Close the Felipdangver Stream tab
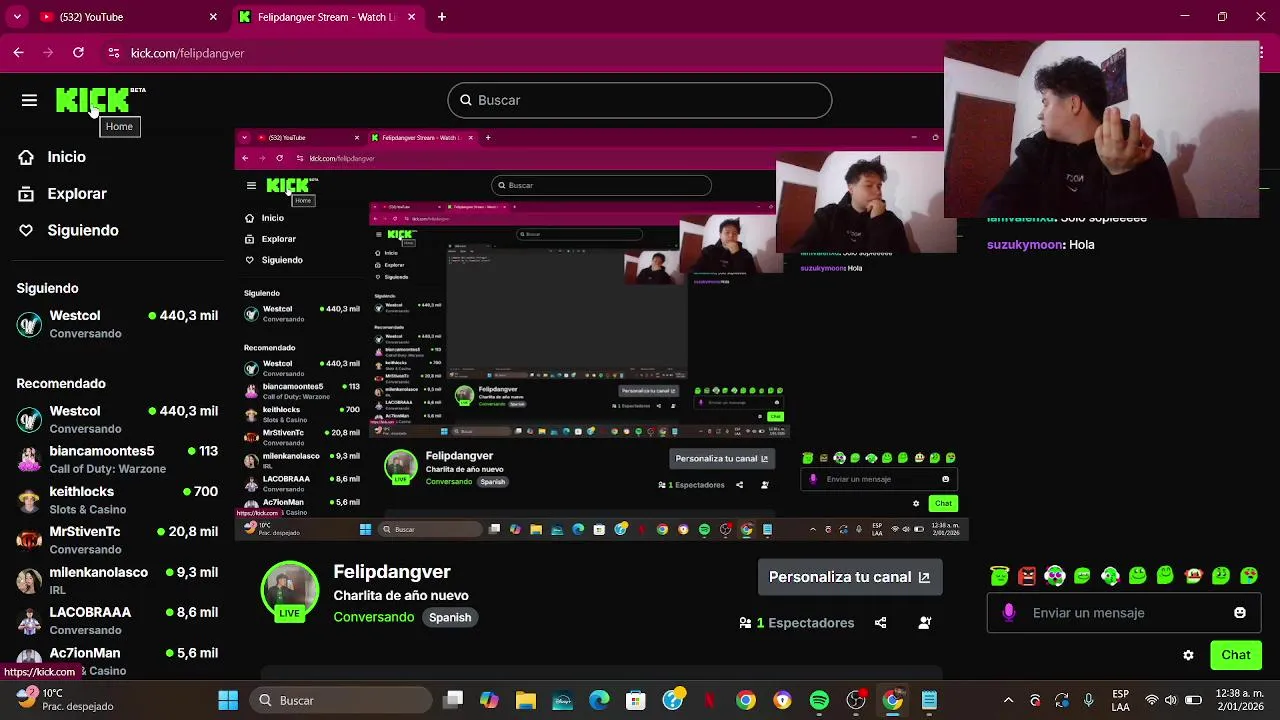1280x720 pixels. point(410,17)
